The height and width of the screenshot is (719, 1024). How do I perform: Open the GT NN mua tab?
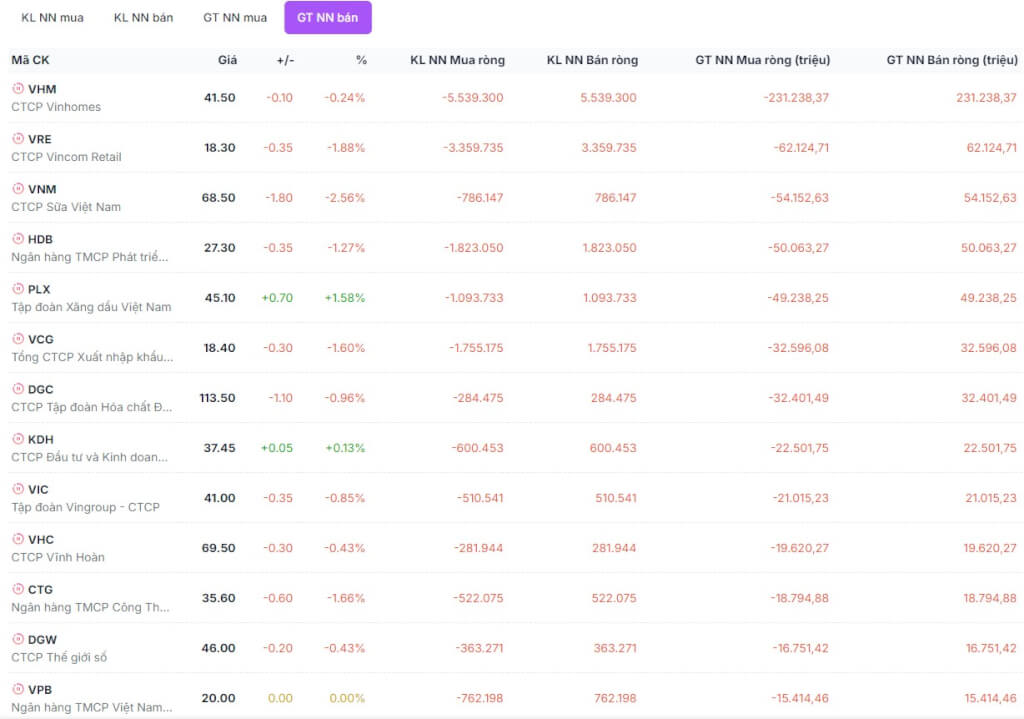pyautogui.click(x=235, y=18)
